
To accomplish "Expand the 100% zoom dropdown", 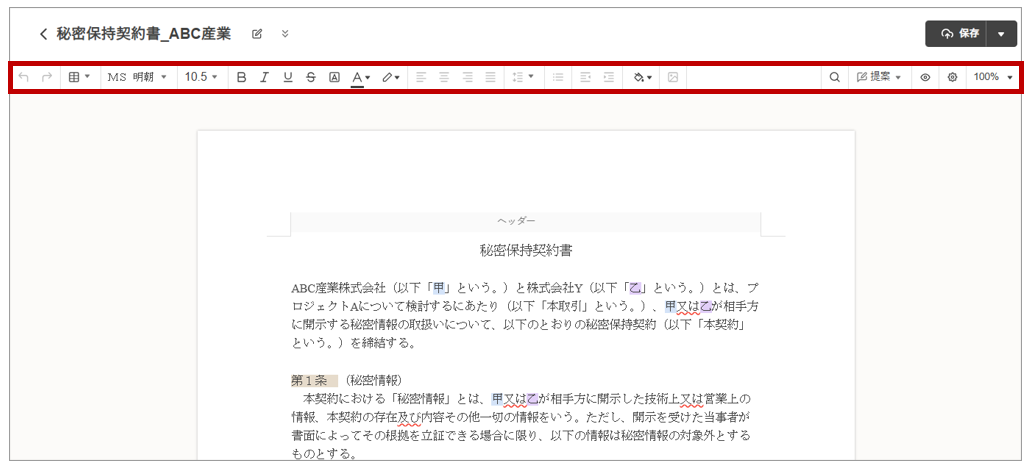I will (993, 77).
